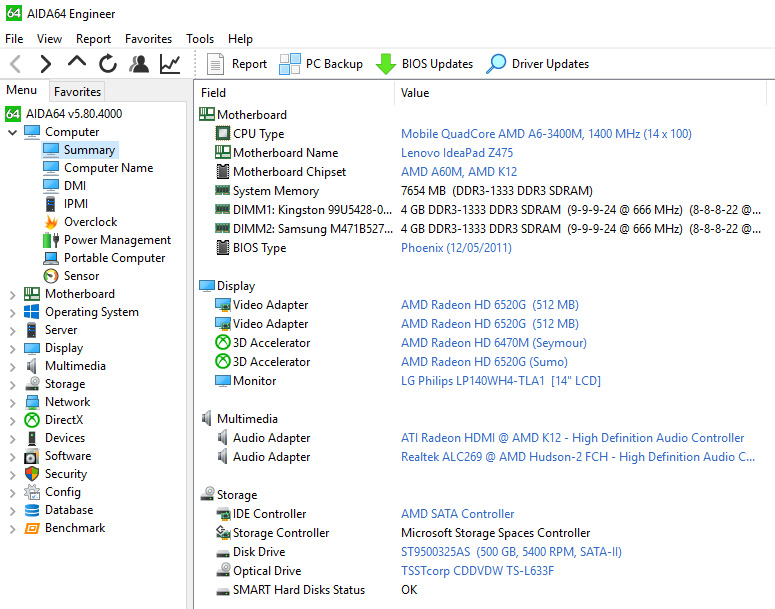Open AMD A60M, AMD K12 chipset link
The image size is (775, 609).
(459, 172)
